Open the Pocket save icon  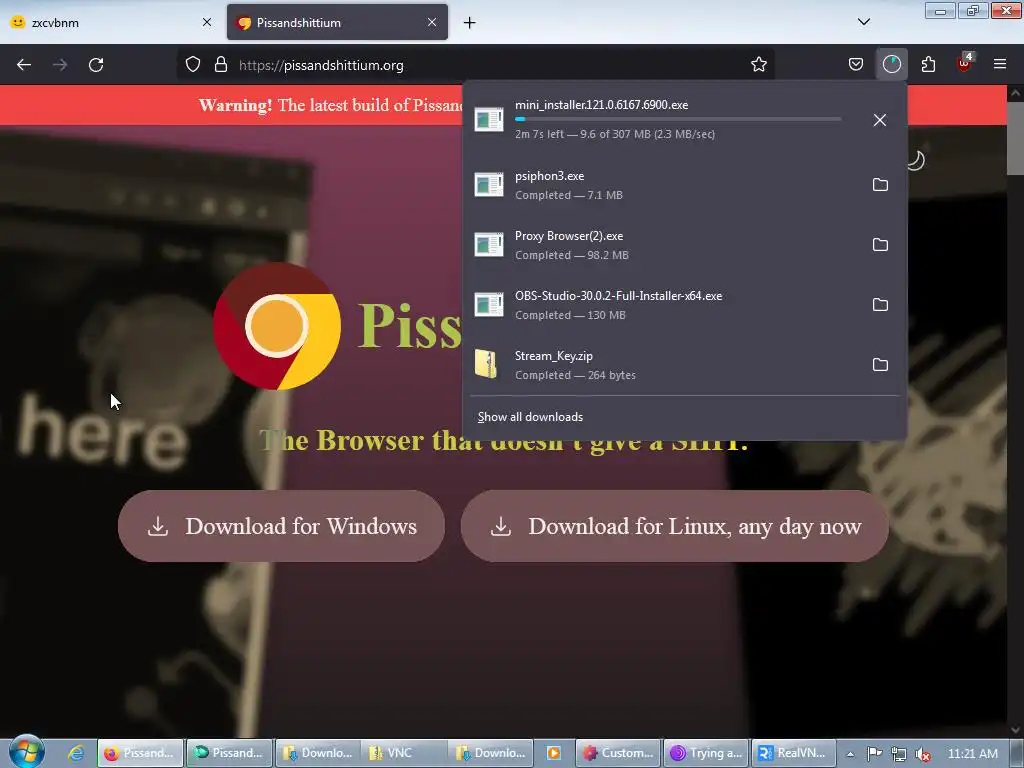click(856, 65)
